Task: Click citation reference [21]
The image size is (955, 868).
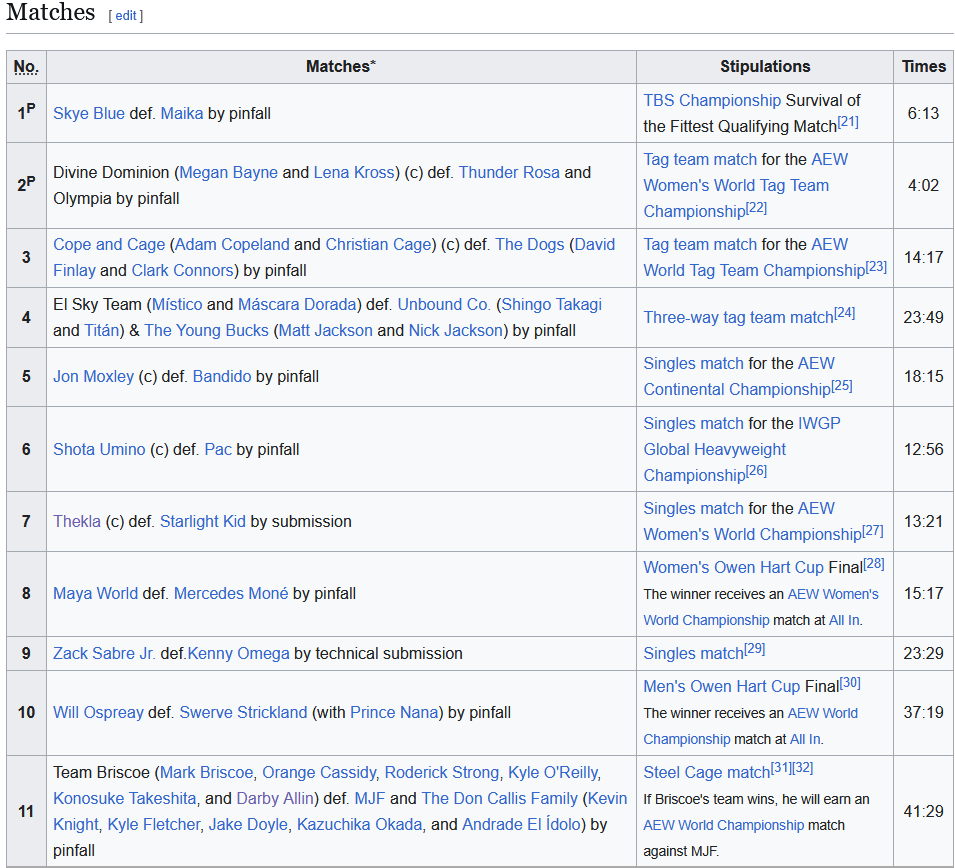Action: pos(848,122)
